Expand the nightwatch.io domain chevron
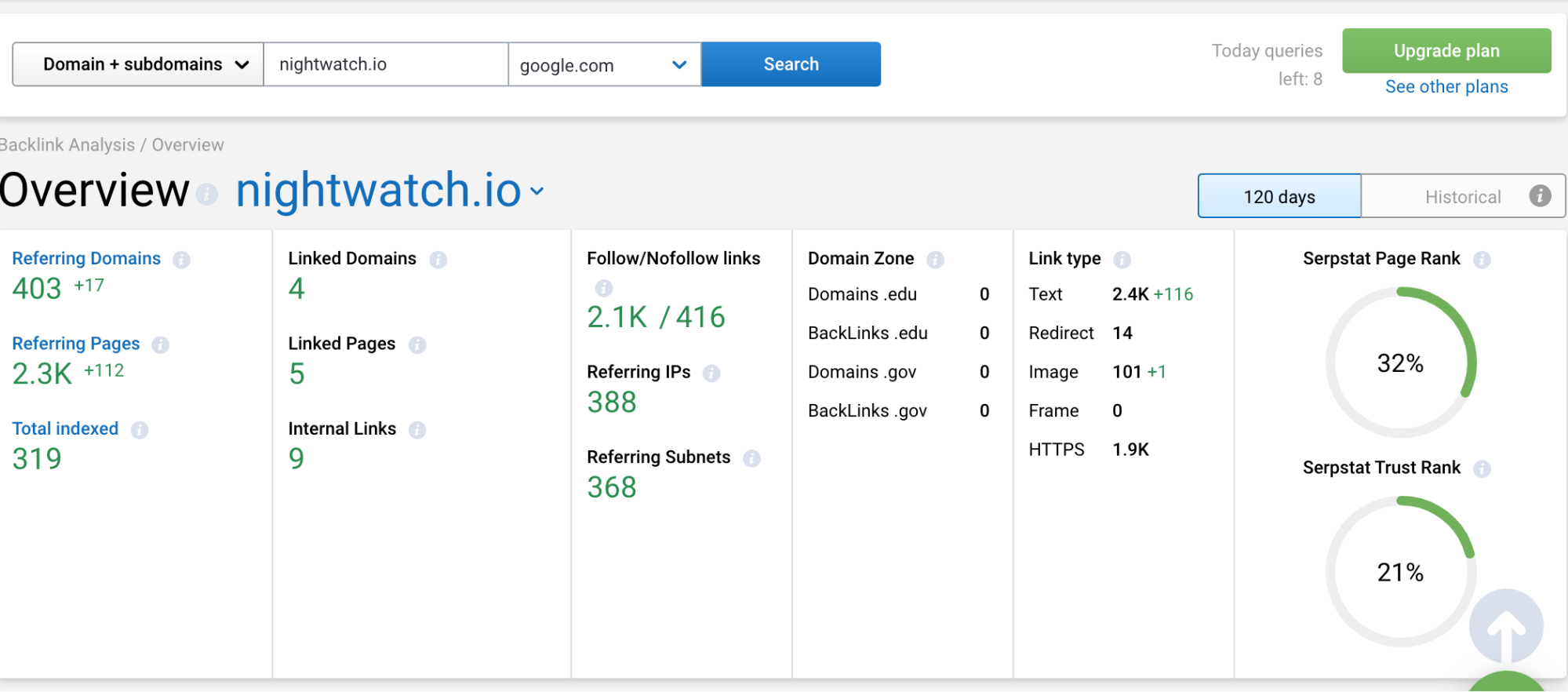The image size is (1568, 692). click(537, 191)
